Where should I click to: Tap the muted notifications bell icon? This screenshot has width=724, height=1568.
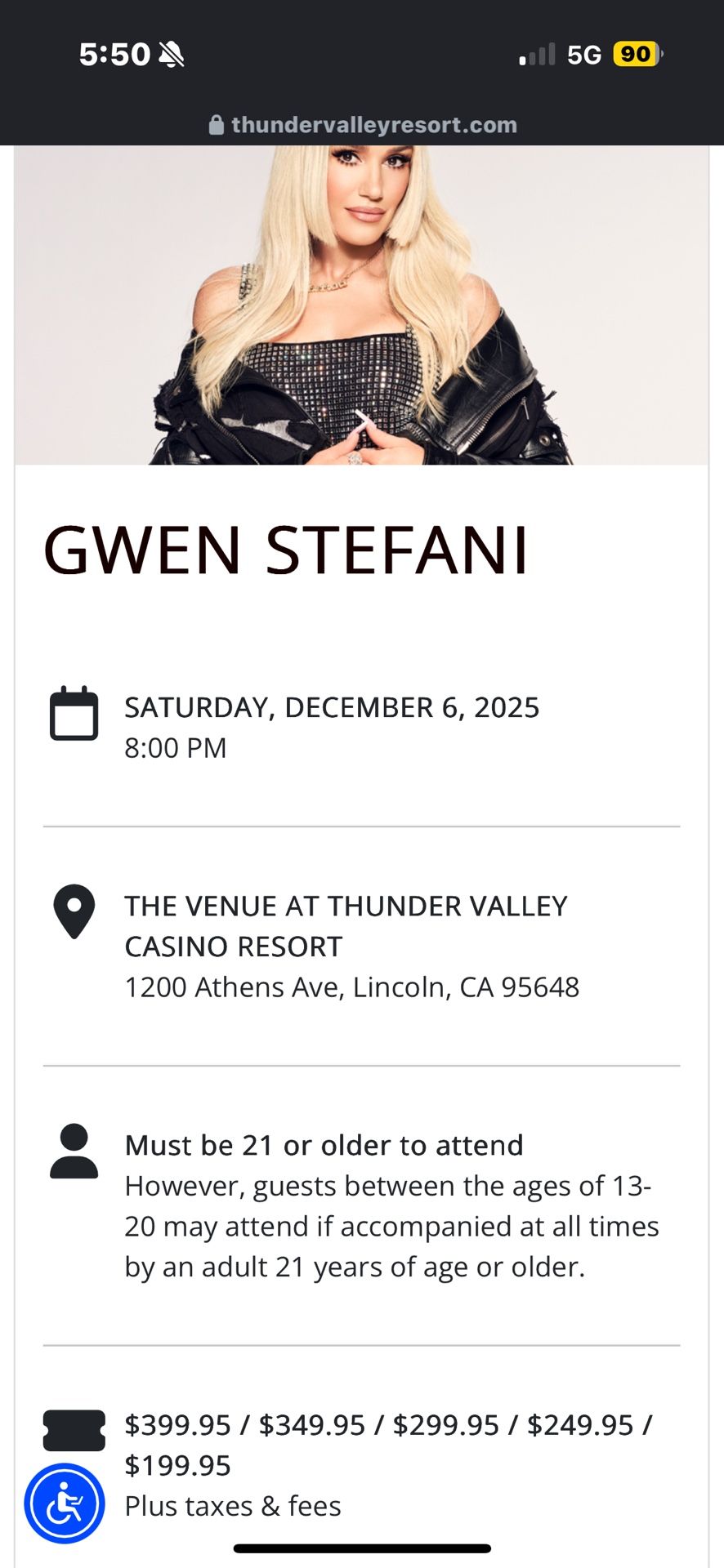point(170,54)
